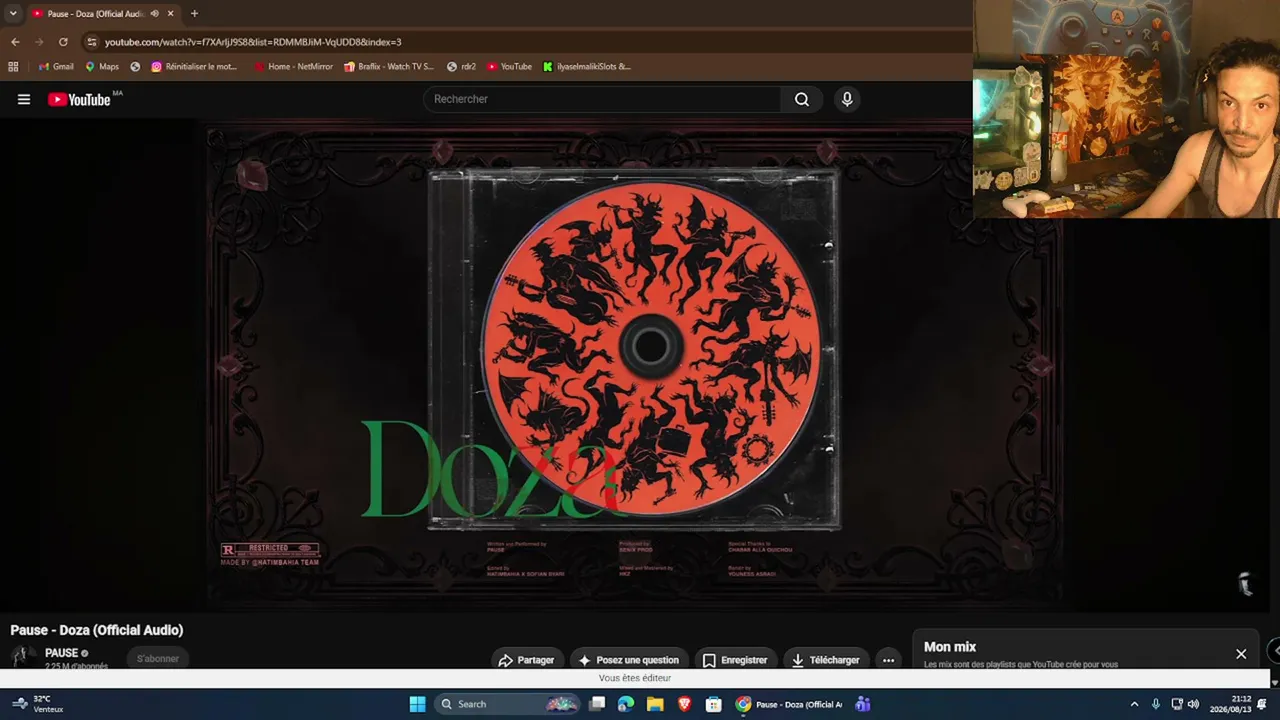
Task: Open the globe icon bookmark after Maps
Action: (135, 67)
